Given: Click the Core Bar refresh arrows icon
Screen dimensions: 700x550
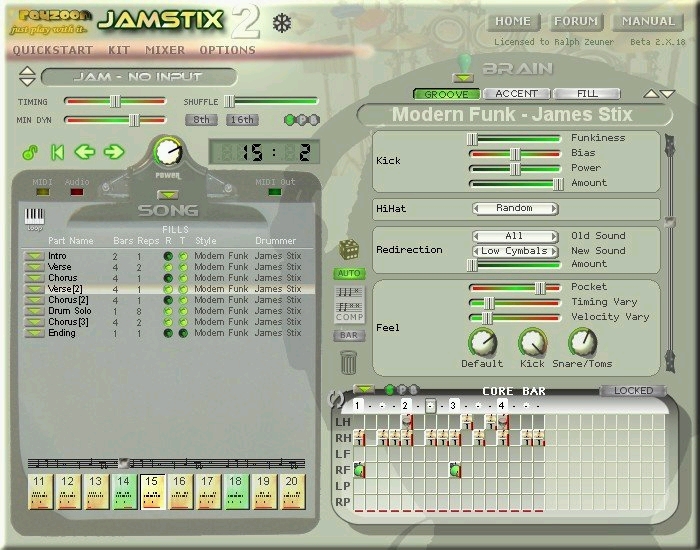Looking at the screenshot, I should click(336, 399).
